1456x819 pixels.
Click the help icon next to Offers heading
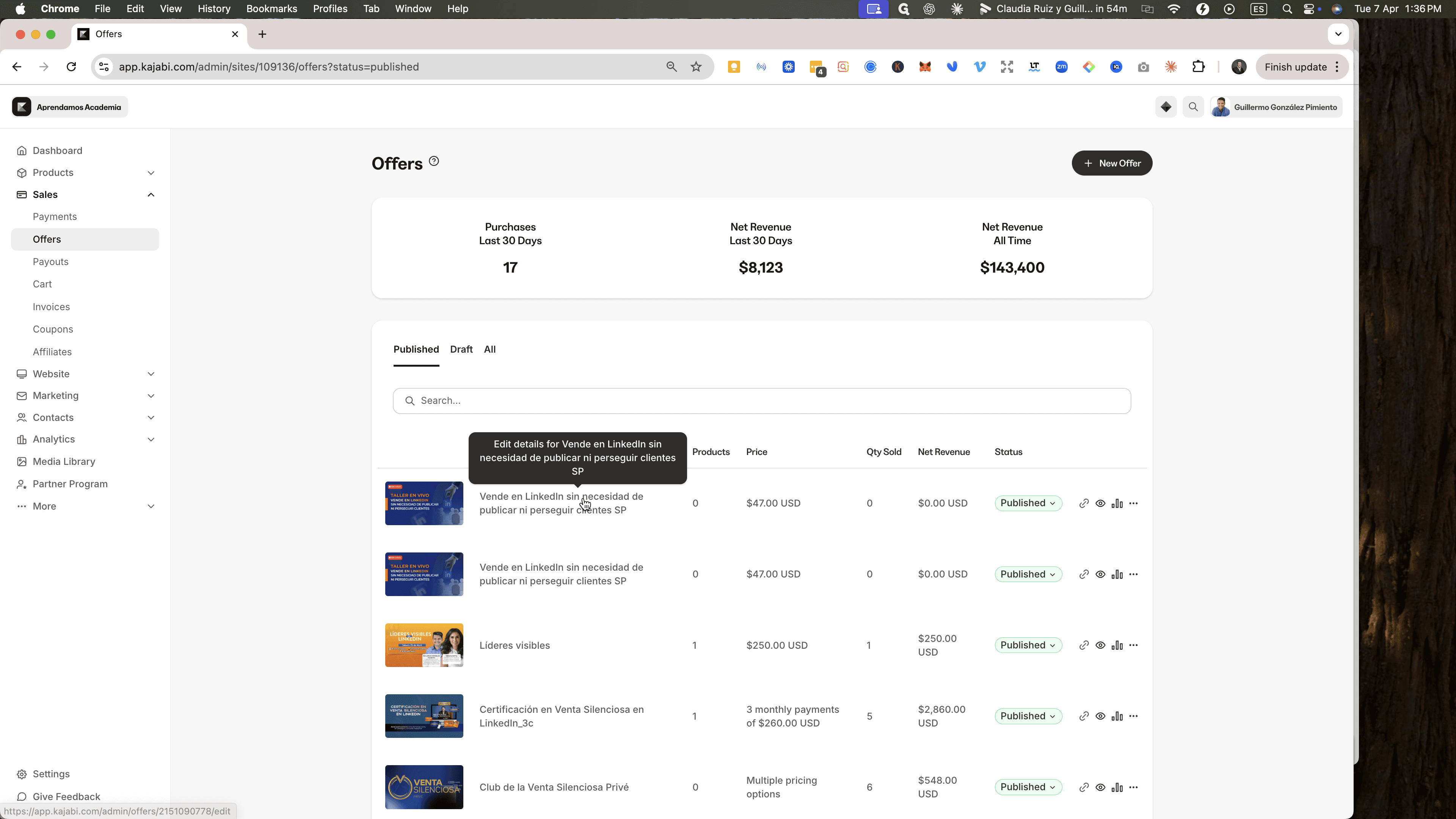(433, 161)
